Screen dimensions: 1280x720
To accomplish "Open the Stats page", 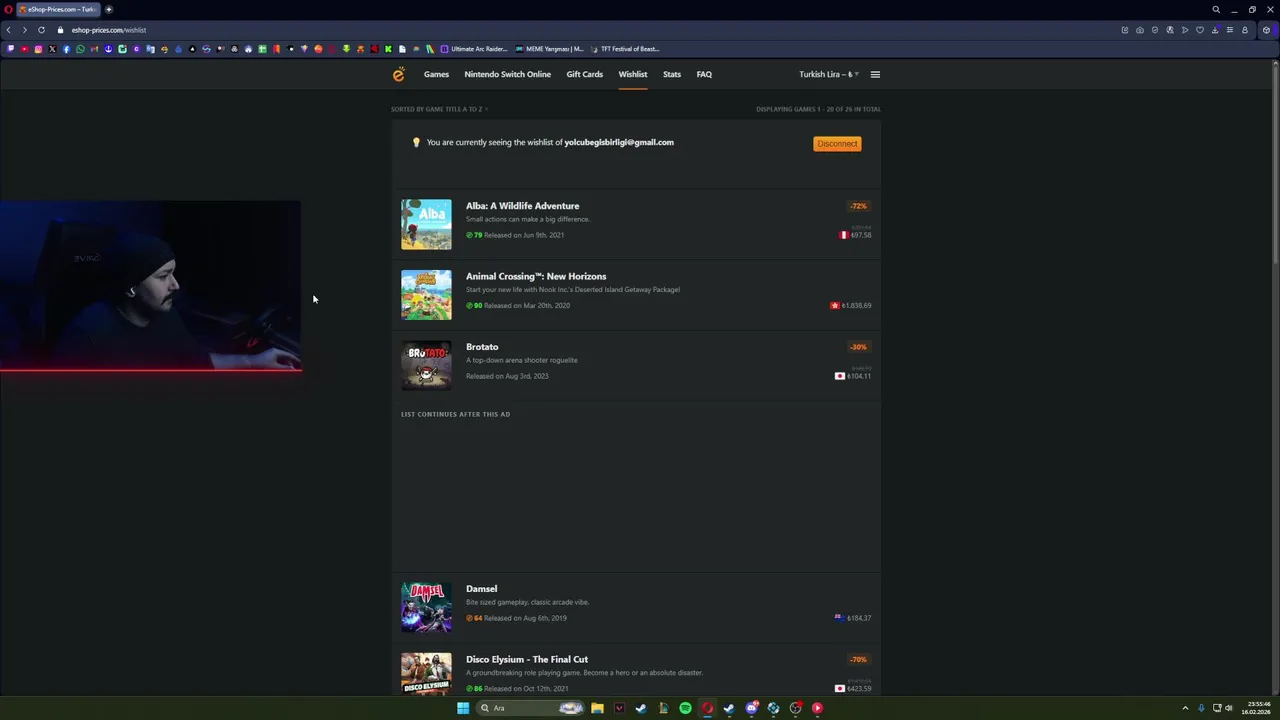I will pyautogui.click(x=671, y=74).
